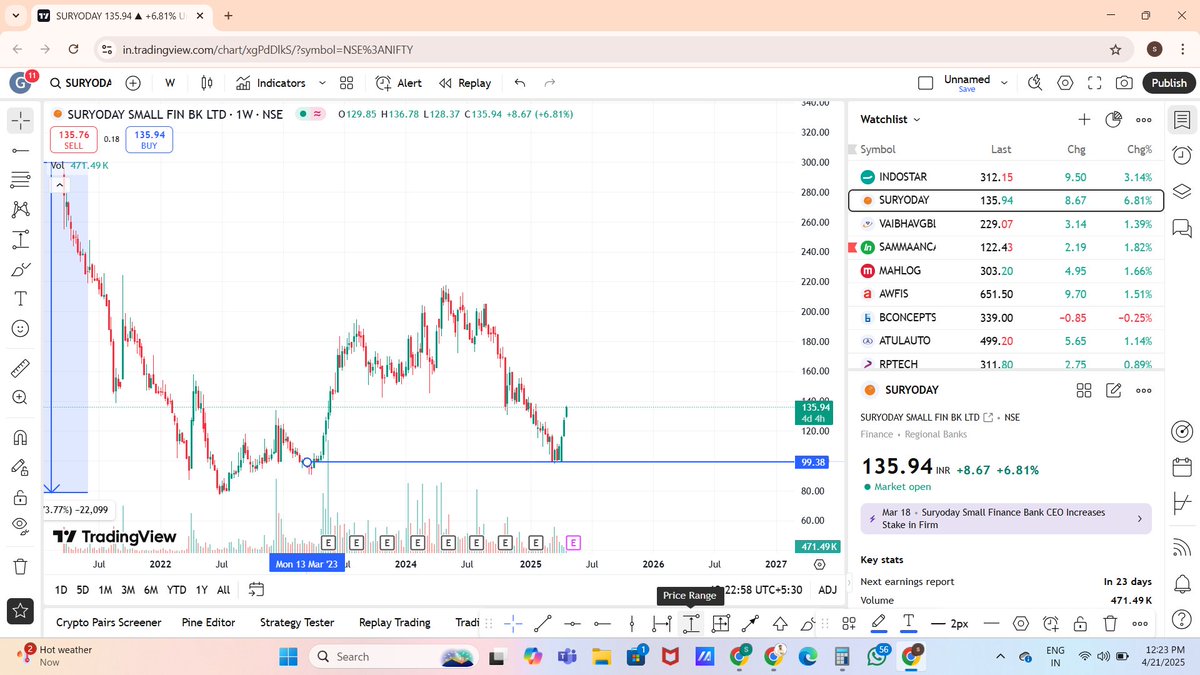Screen dimensions: 1200x675
Task: Open the W timeframe interval dropdown
Action: (x=170, y=83)
